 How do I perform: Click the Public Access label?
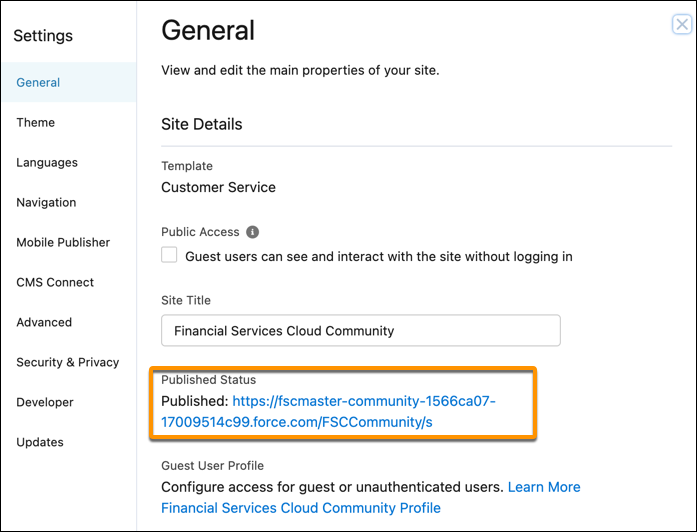(x=200, y=232)
